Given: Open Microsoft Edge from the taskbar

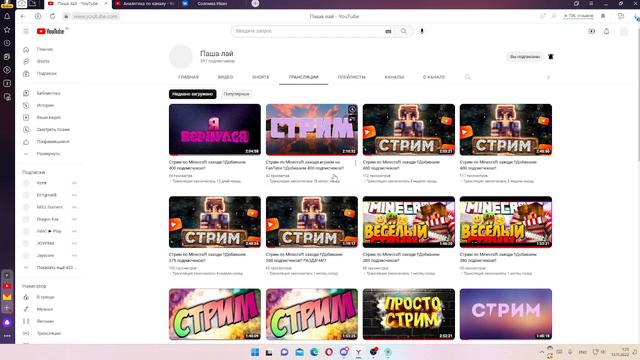Looking at the screenshot, I should pyautogui.click(x=314, y=352).
